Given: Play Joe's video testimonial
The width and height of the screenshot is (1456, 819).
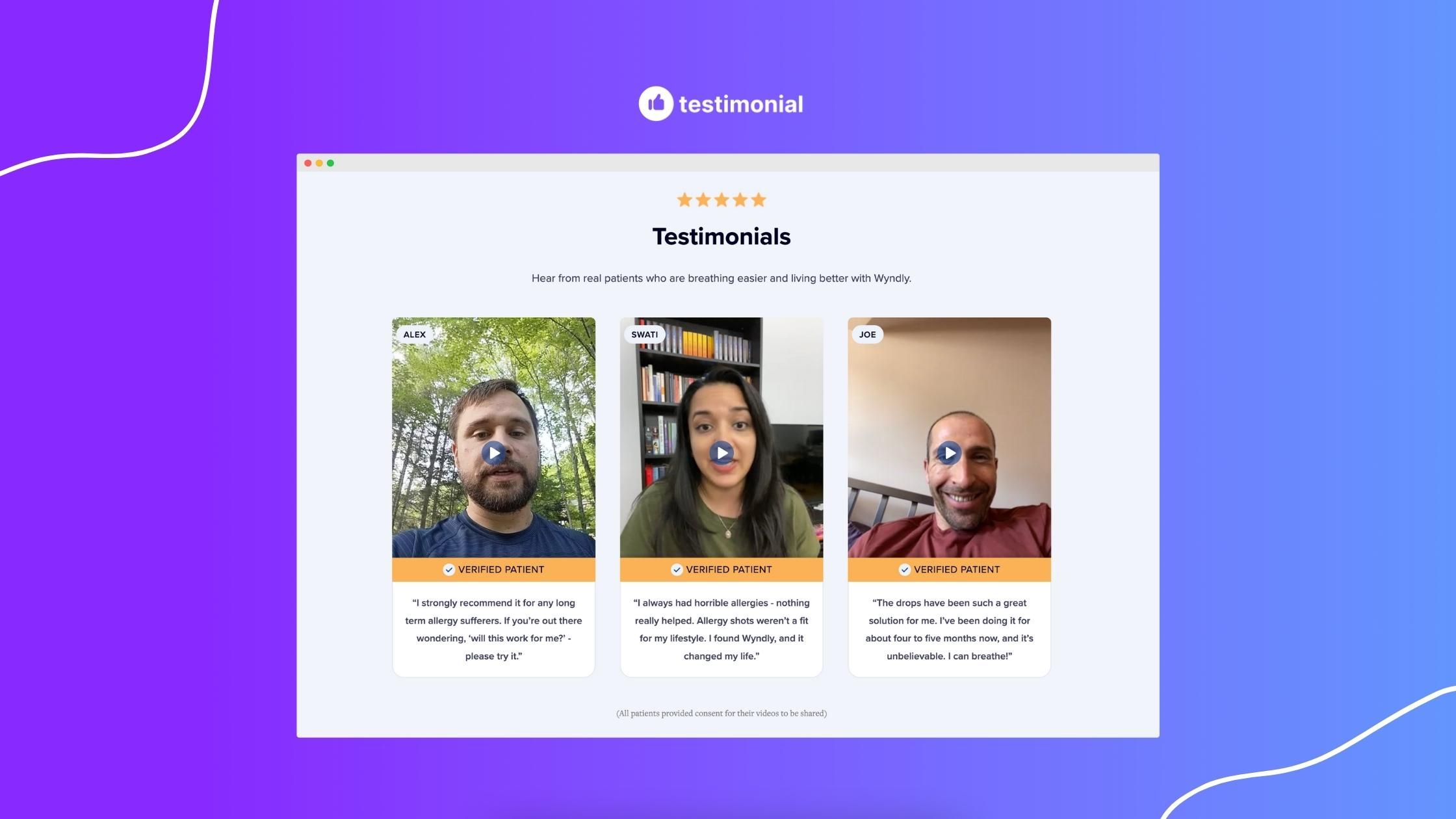Looking at the screenshot, I should pos(949,452).
